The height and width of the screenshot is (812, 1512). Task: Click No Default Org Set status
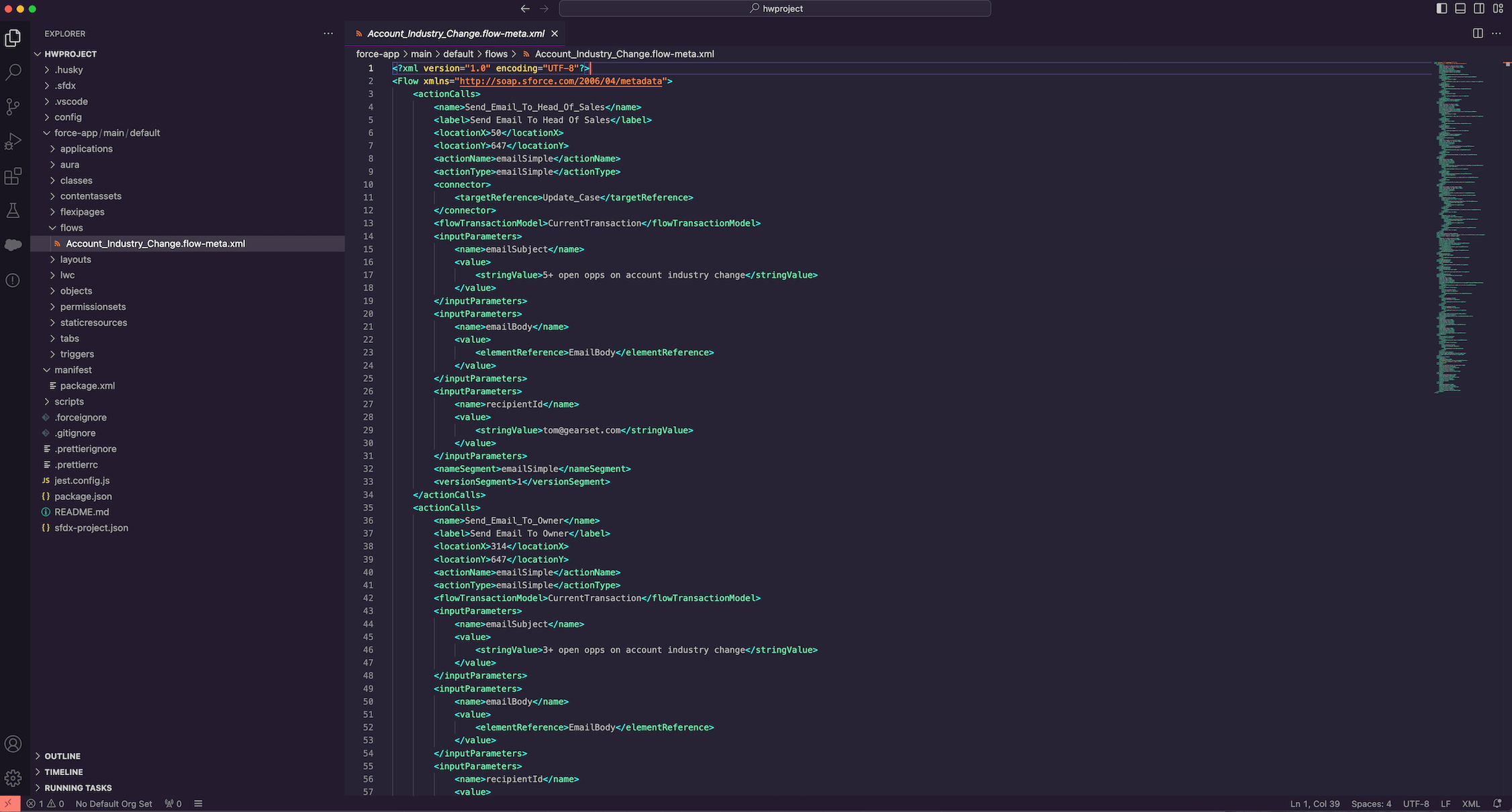113,804
